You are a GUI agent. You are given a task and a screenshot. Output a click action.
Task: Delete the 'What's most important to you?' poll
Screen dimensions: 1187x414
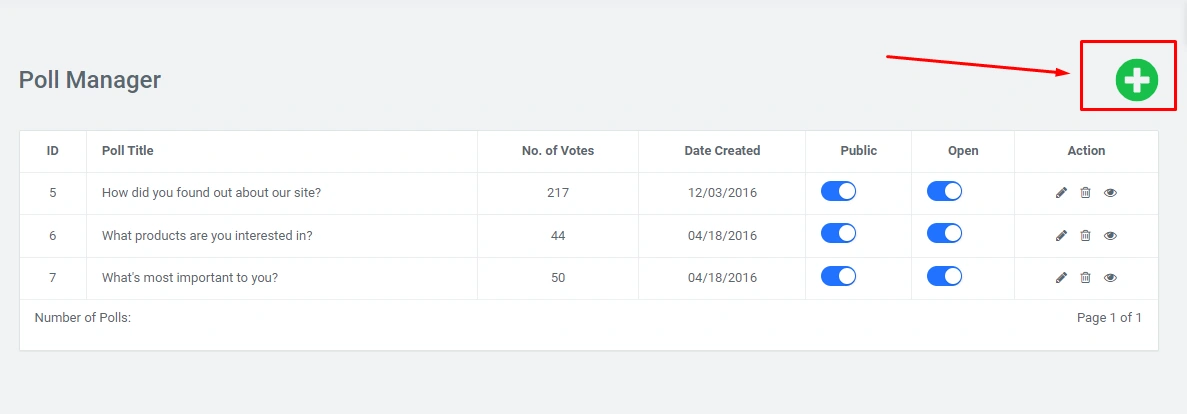click(1085, 278)
